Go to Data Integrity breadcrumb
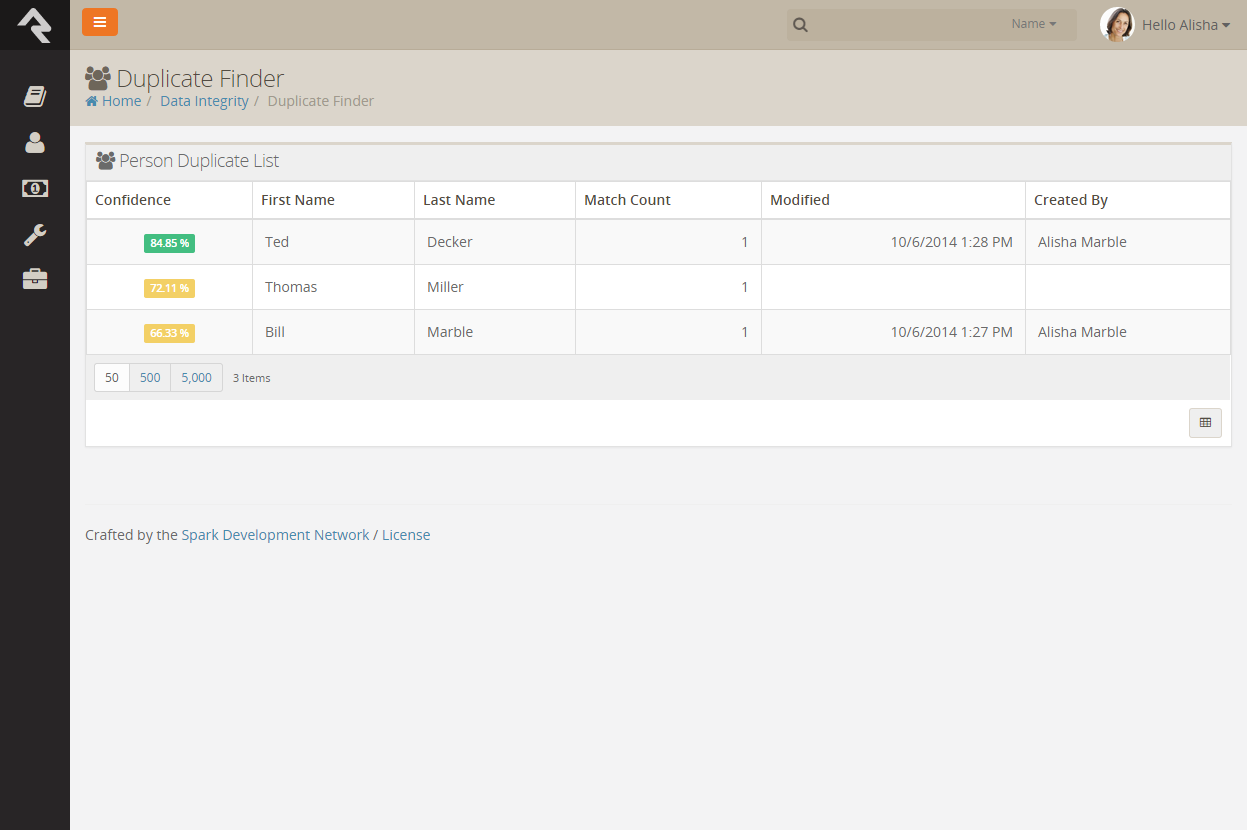The image size is (1247, 830). pyautogui.click(x=204, y=101)
